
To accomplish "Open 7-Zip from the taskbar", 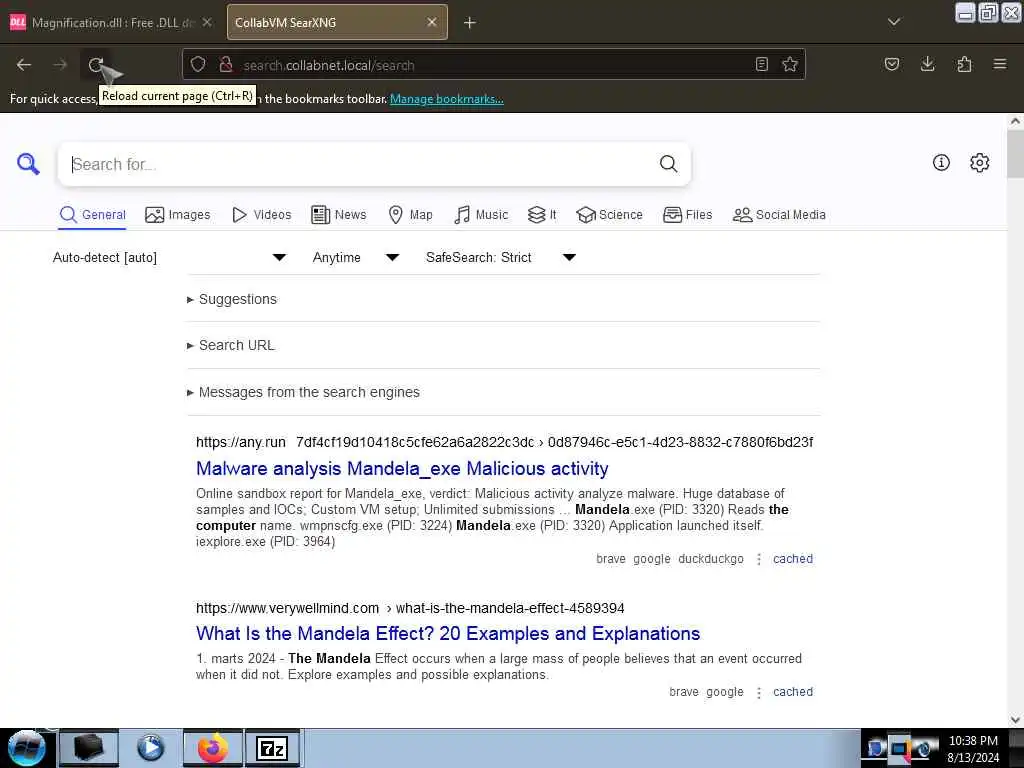I will pyautogui.click(x=272, y=748).
